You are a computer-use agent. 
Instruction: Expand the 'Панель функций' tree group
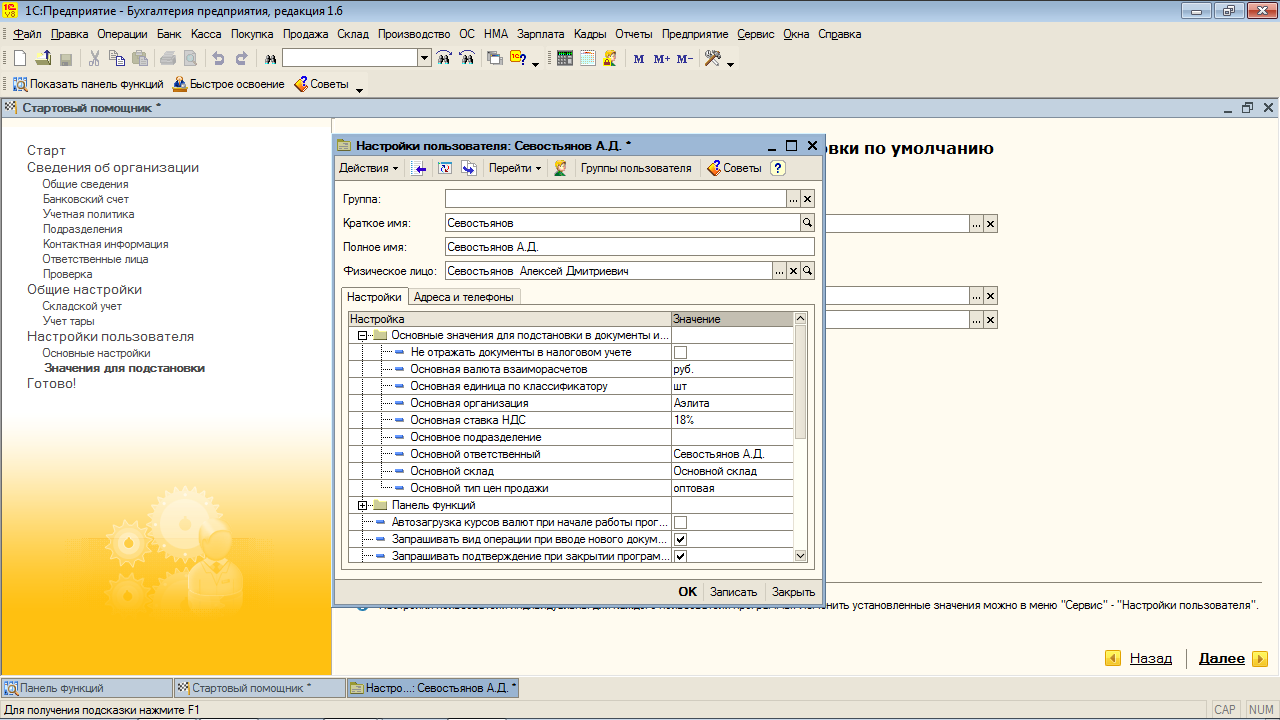click(363, 505)
